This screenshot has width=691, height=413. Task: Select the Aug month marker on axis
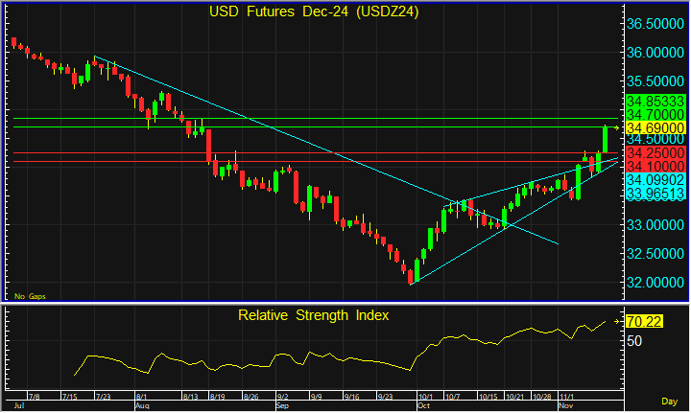[x=141, y=407]
